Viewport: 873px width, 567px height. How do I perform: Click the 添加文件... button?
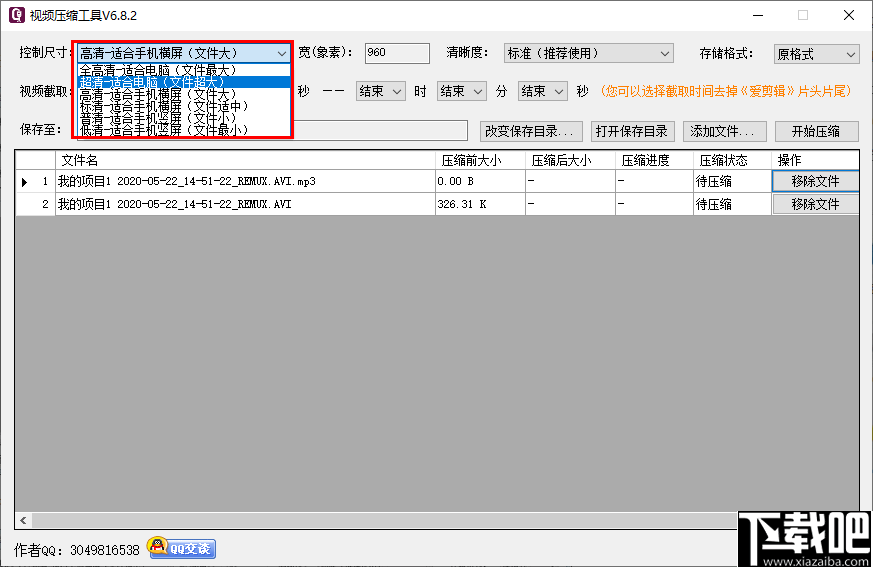tap(724, 131)
